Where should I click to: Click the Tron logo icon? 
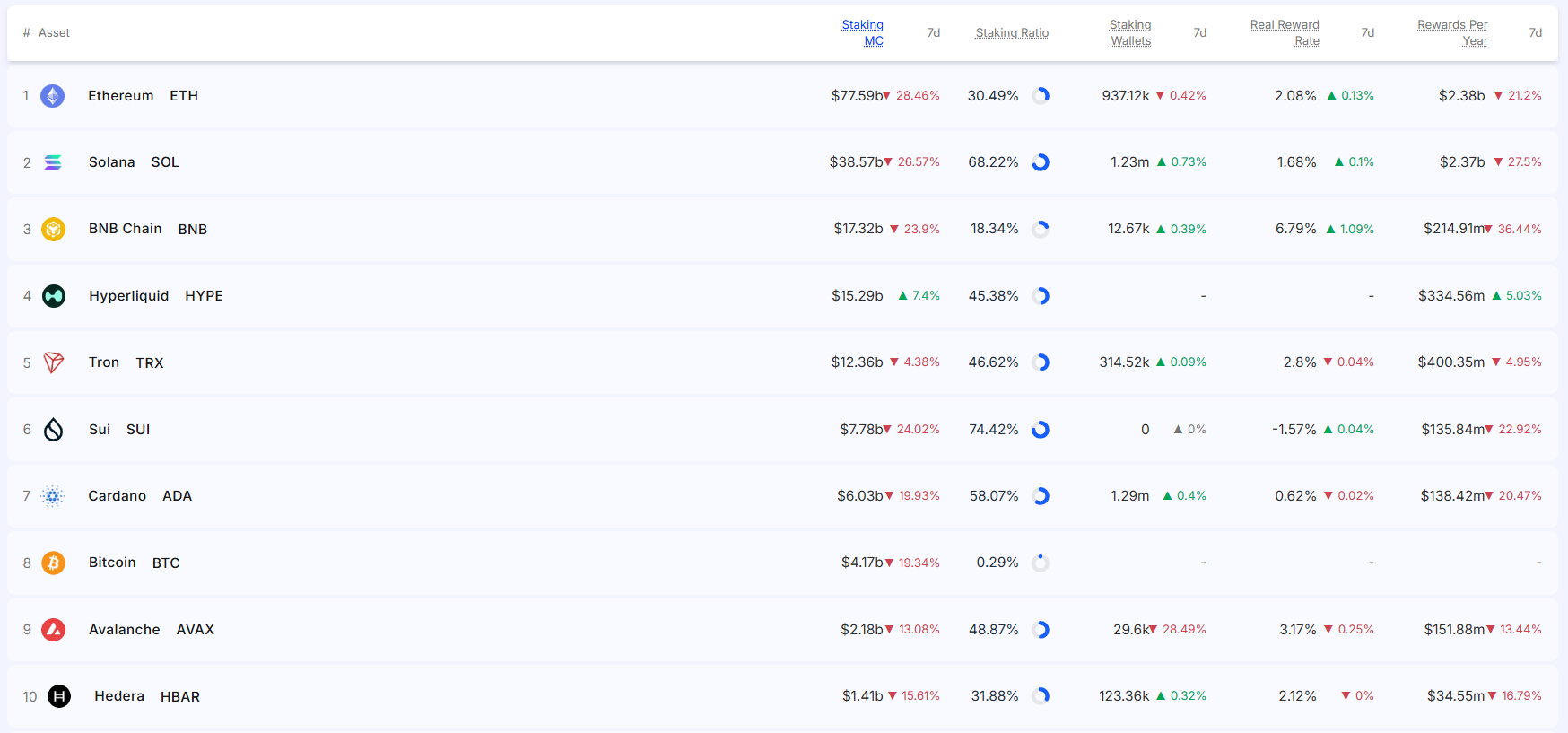[54, 362]
